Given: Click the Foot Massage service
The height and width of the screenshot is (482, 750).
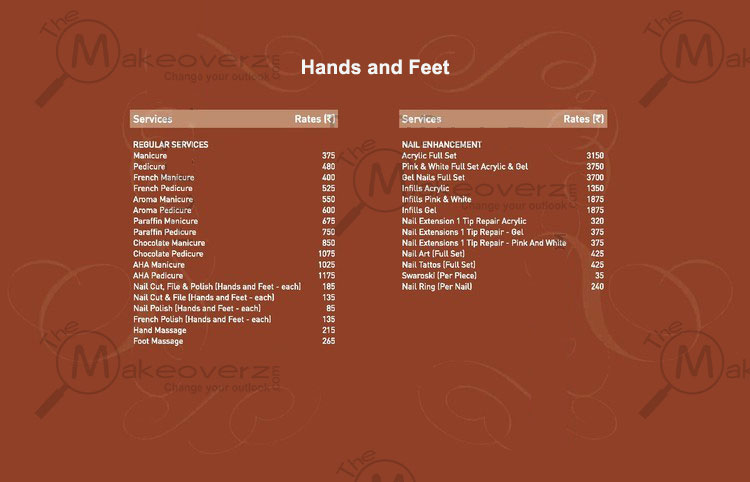Looking at the screenshot, I should pyautogui.click(x=158, y=341).
